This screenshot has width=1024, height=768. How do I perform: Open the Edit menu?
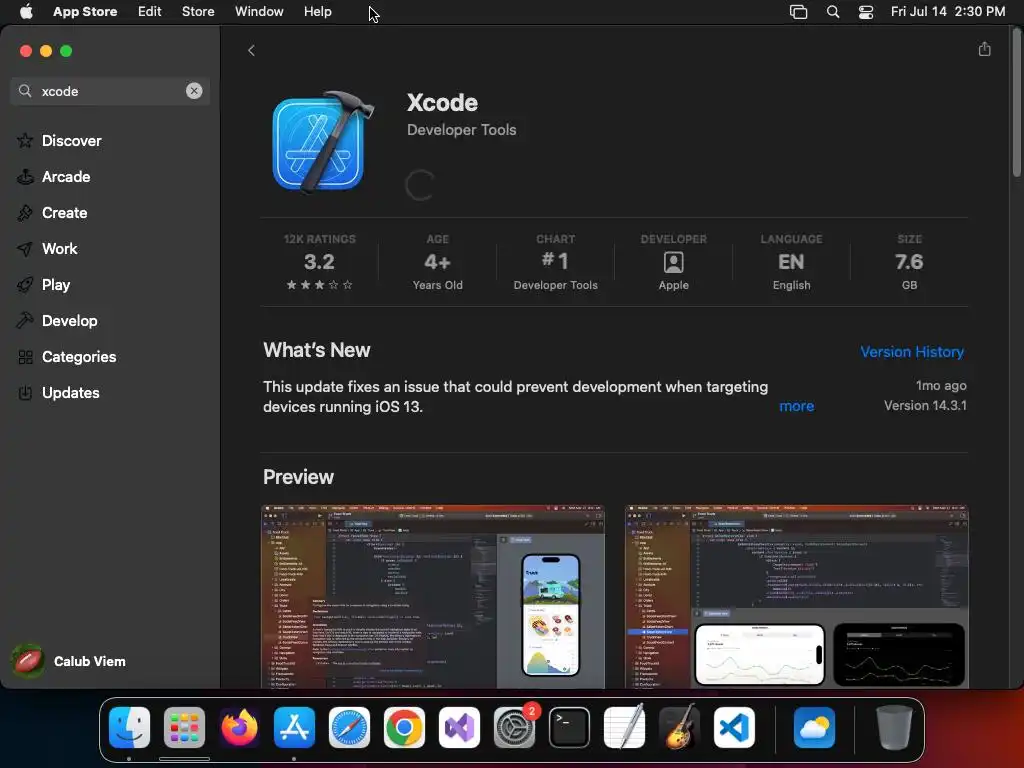click(x=150, y=11)
